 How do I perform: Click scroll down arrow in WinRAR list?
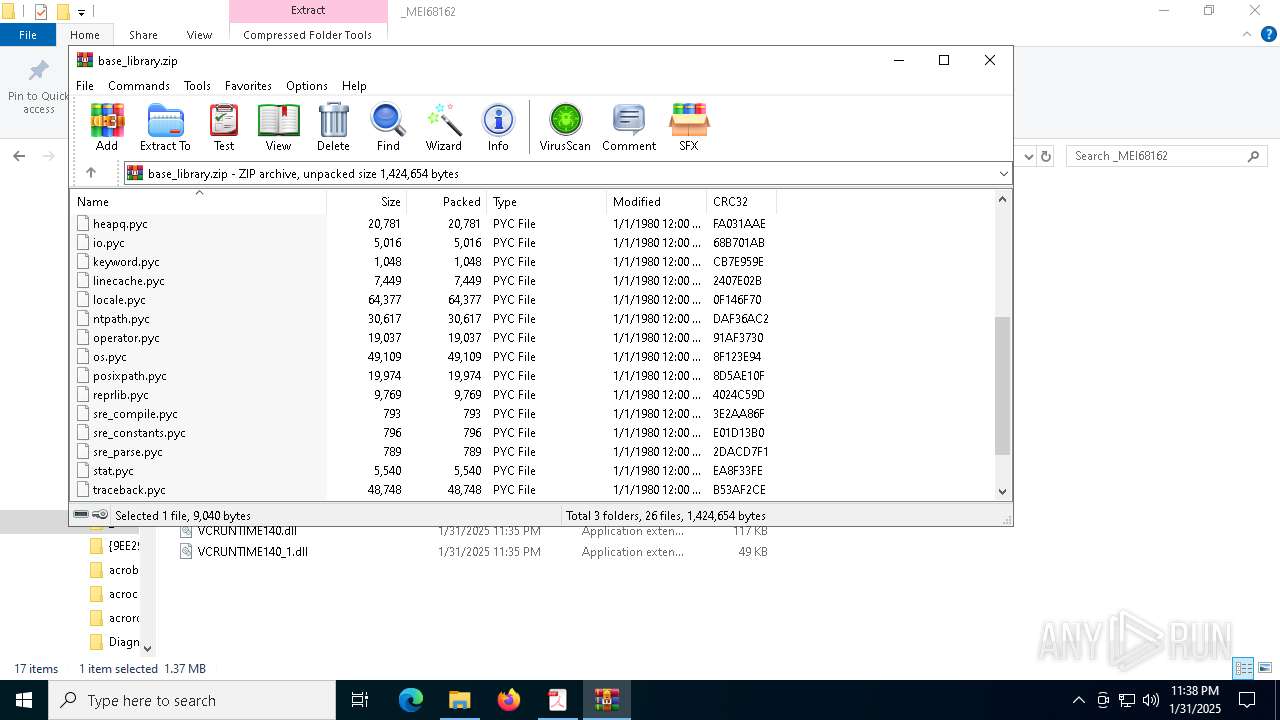[x=1003, y=491]
